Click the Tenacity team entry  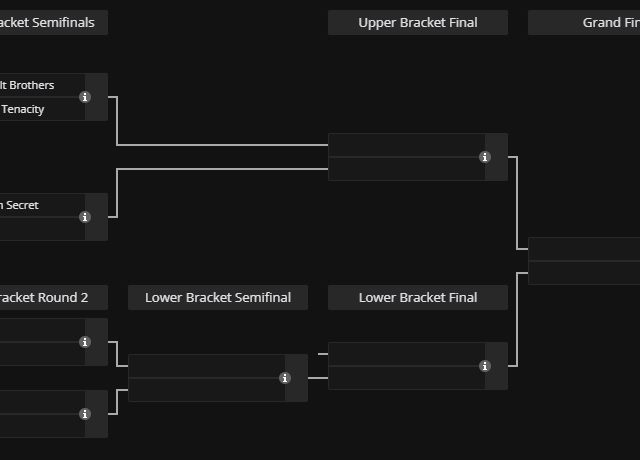(x=30, y=109)
